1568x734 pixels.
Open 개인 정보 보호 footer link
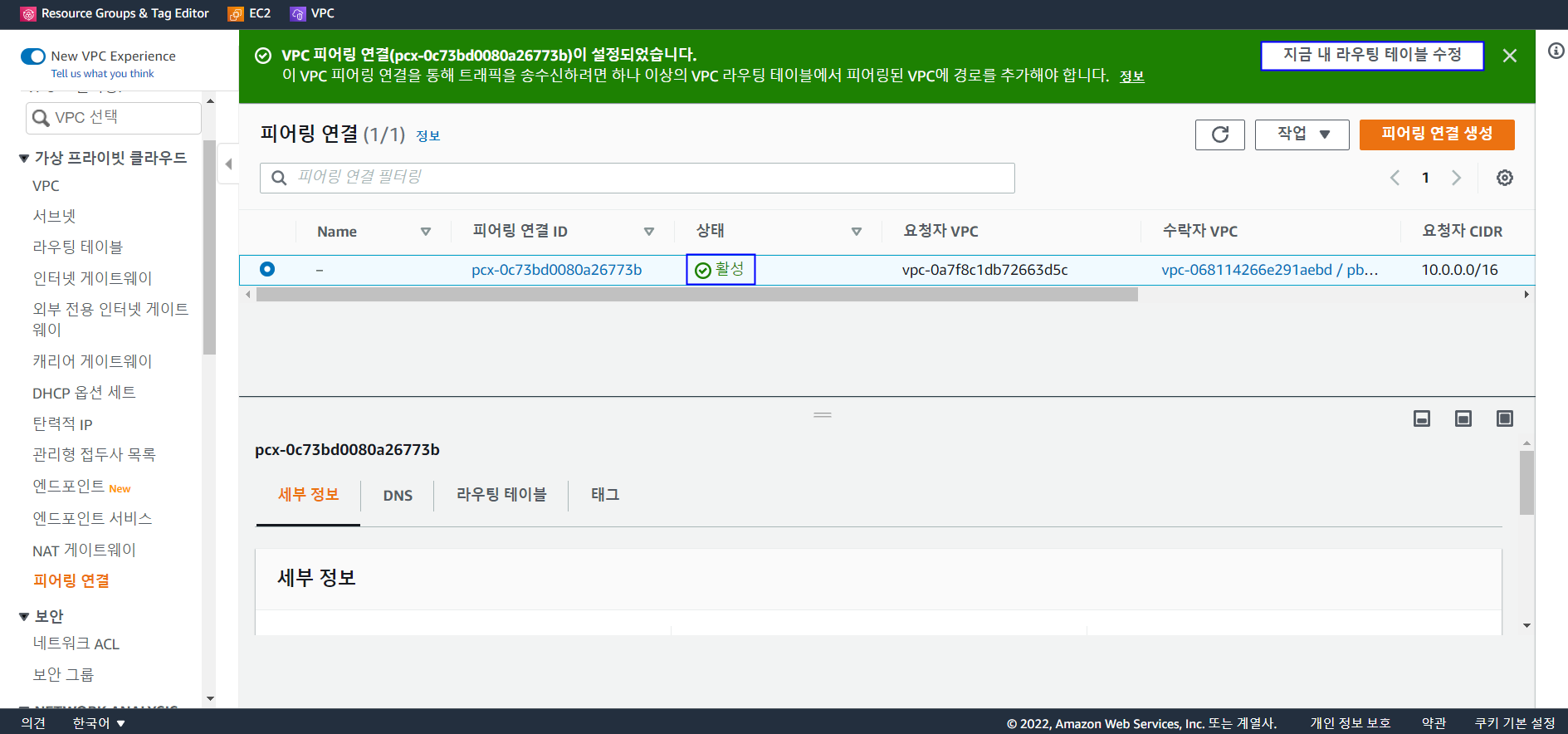(x=1350, y=723)
